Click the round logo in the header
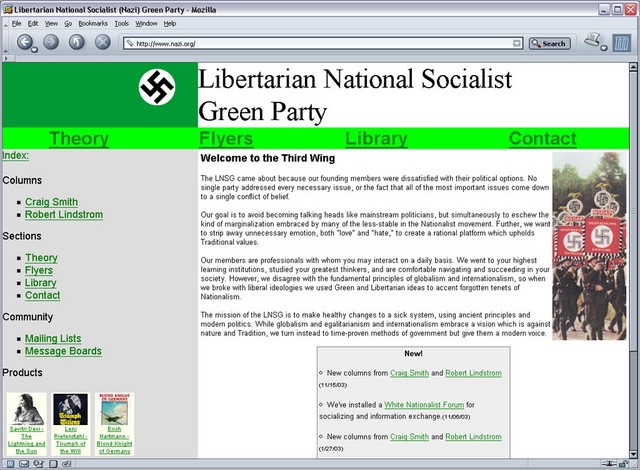The width and height of the screenshot is (640, 470). (157, 87)
